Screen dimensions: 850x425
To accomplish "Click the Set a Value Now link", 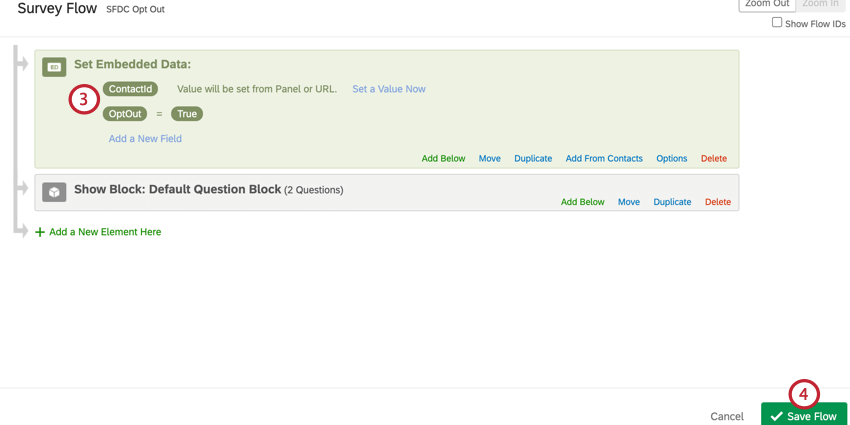I will [x=389, y=89].
